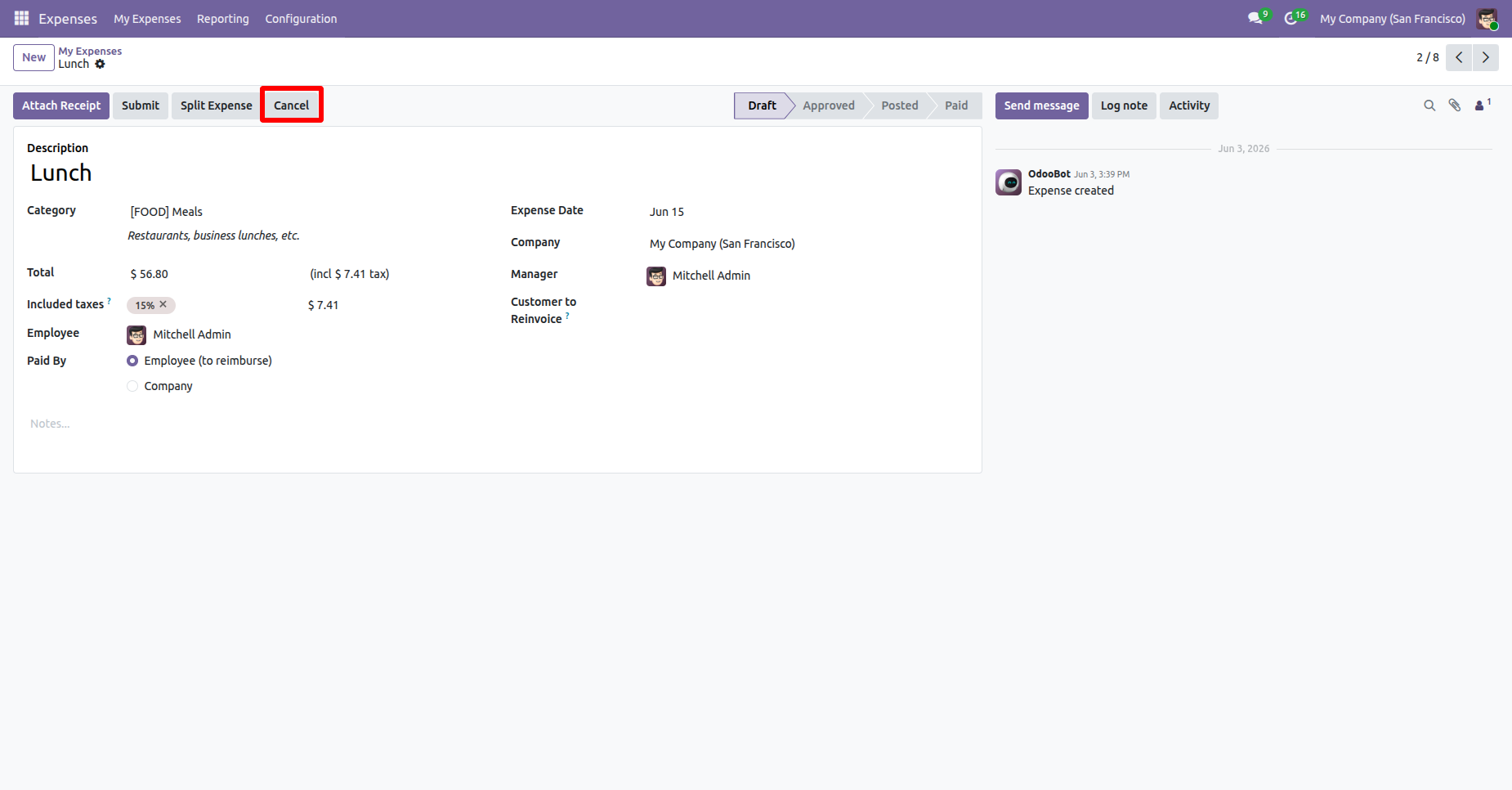Click the Log note button

1124,105
